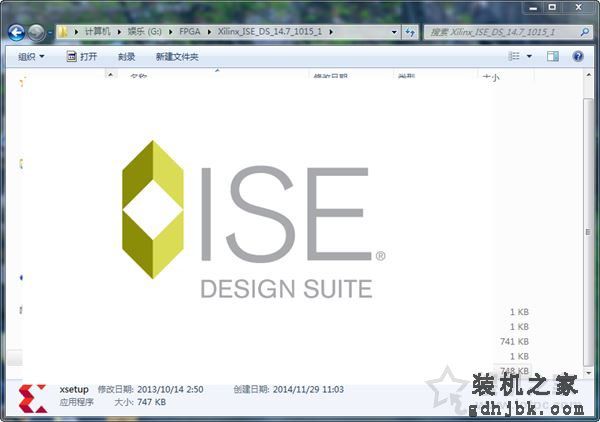Screen dimensions: 600x422
Task: Expand the arrow after 计算机 in the path
Action: point(119,32)
